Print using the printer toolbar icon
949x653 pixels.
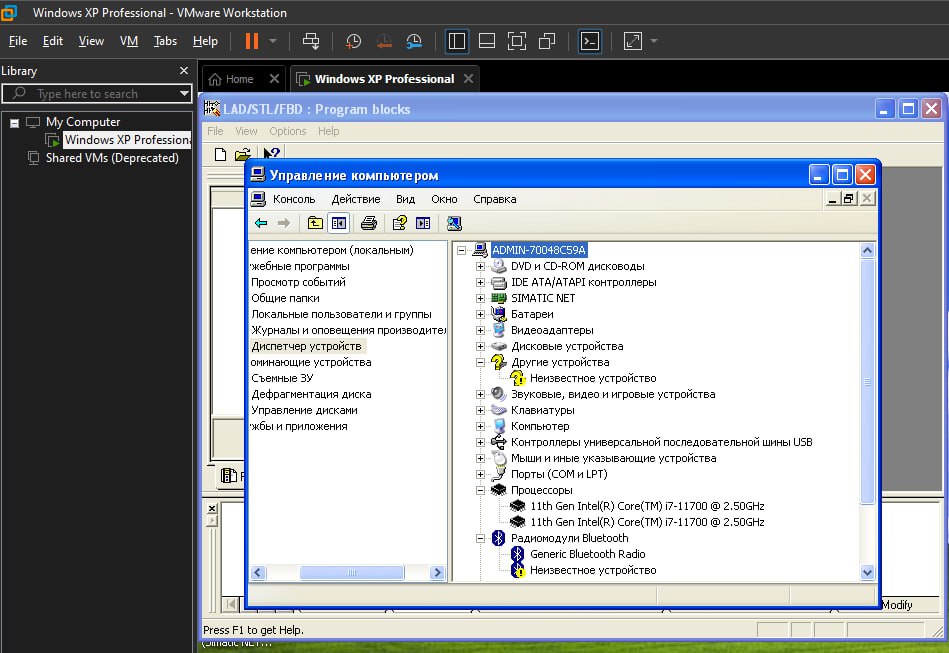pos(369,223)
